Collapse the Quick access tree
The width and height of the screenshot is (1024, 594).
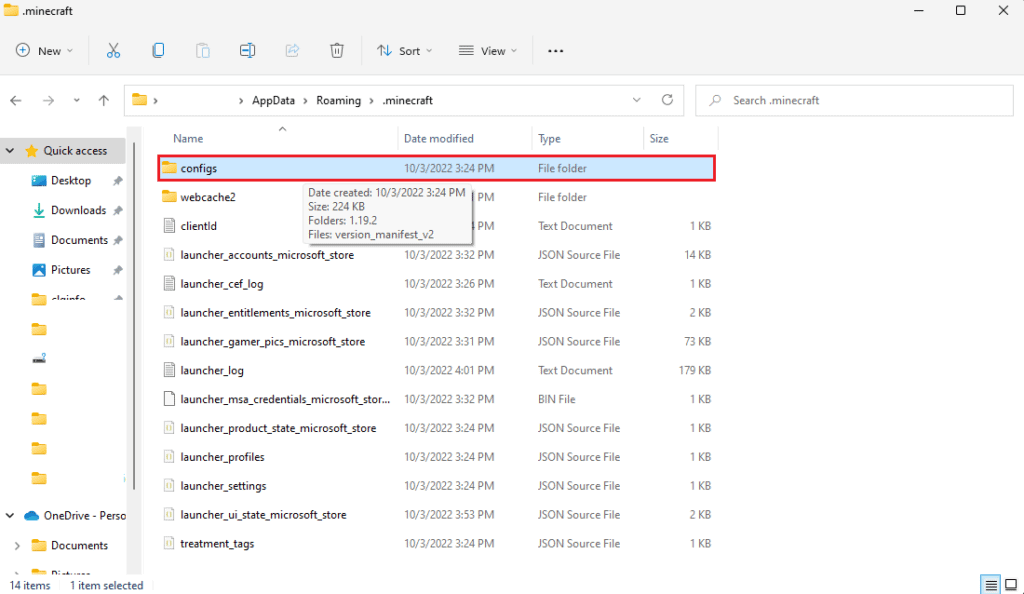coord(10,151)
